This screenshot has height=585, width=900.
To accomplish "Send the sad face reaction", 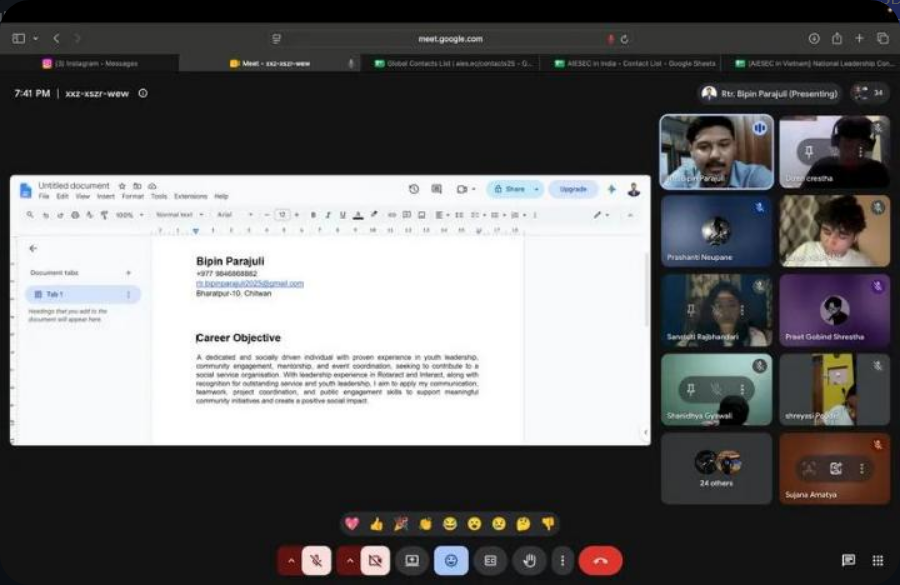I will coord(499,524).
